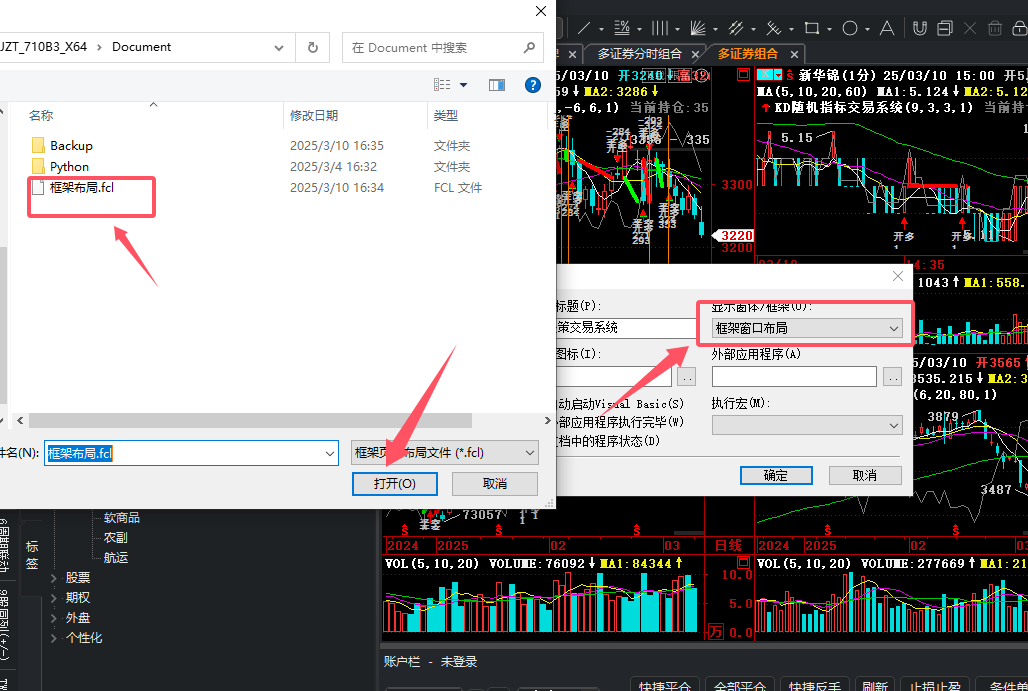The image size is (1028, 691).
Task: Open the file dialog help icon
Action: [532, 85]
